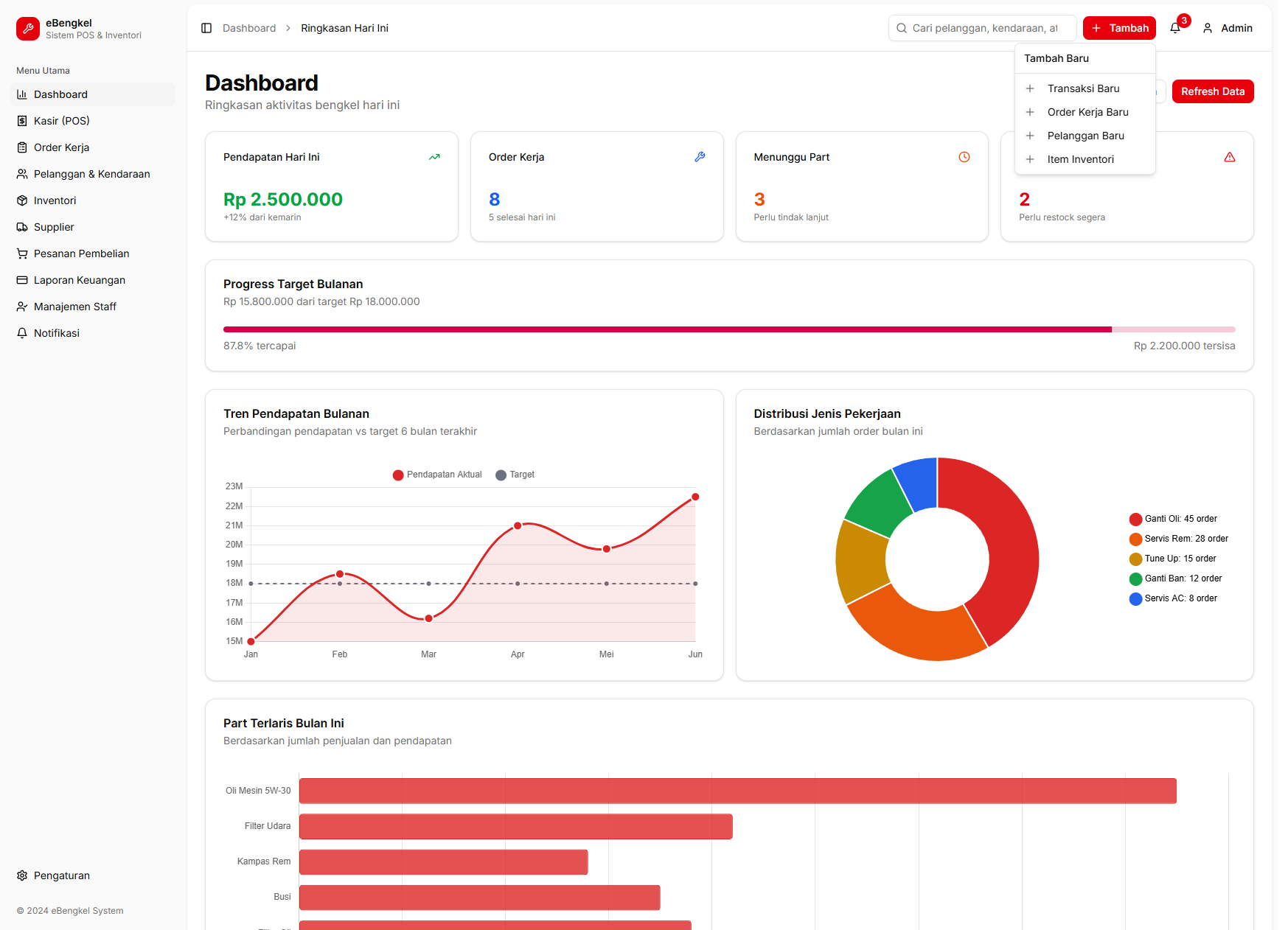Image resolution: width=1288 pixels, height=930 pixels.
Task: Open the Tambah dropdown button
Action: [1119, 27]
